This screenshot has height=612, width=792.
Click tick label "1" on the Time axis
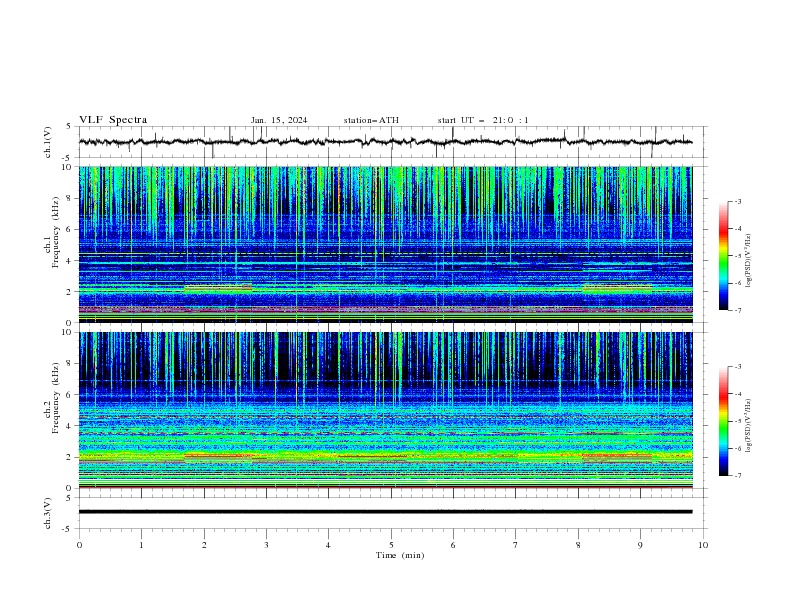pyautogui.click(x=141, y=545)
